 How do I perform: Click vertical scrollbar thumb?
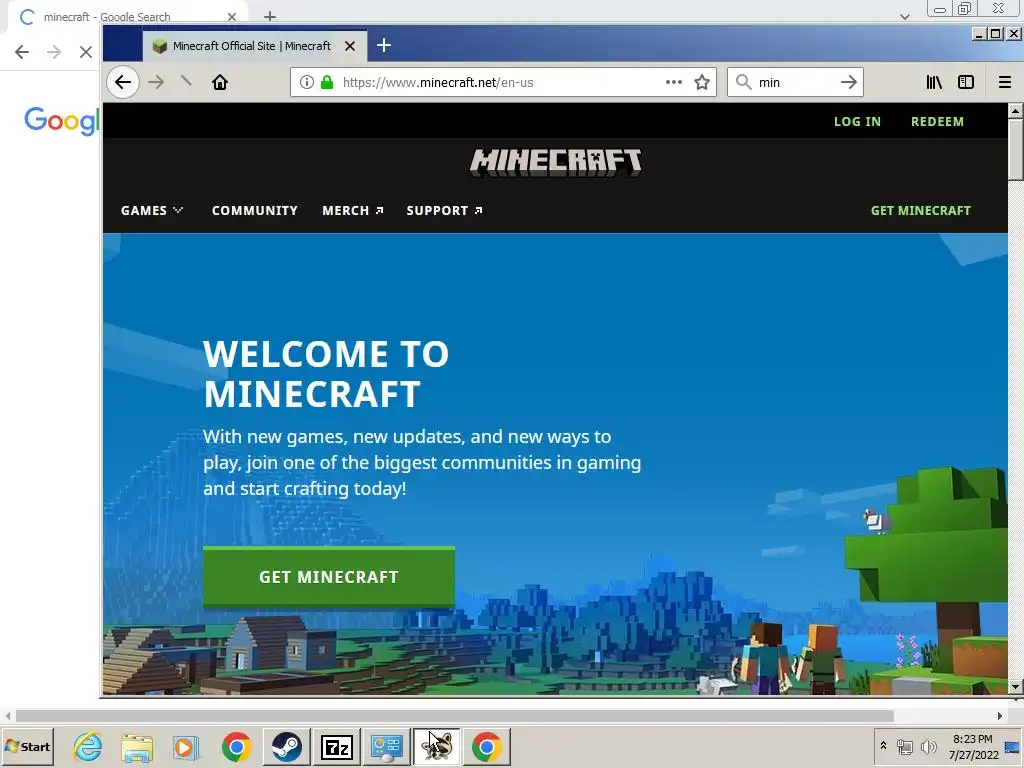pyautogui.click(x=1015, y=150)
